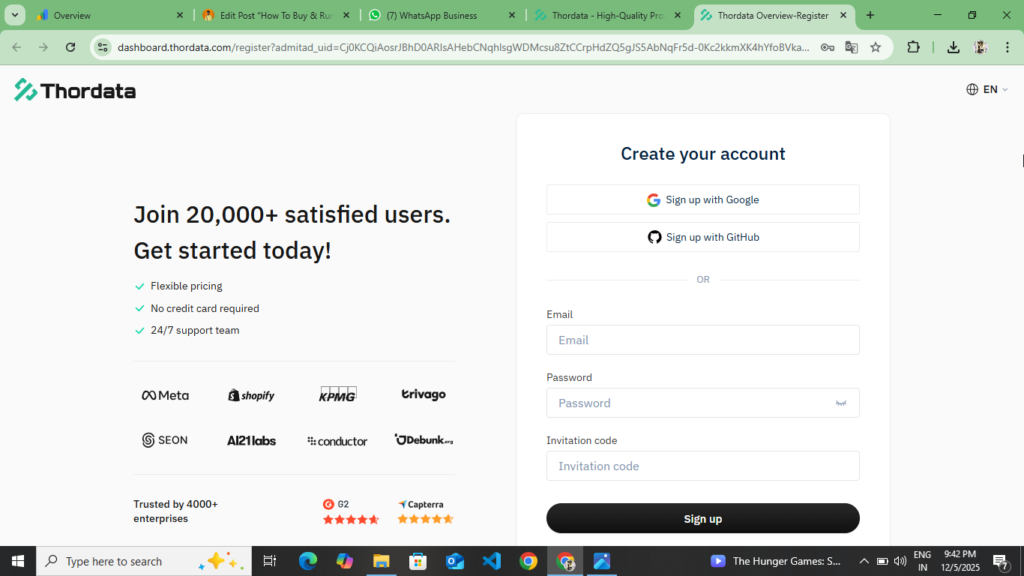Reload the page with refresh icon
The image size is (1024, 576).
[69, 47]
